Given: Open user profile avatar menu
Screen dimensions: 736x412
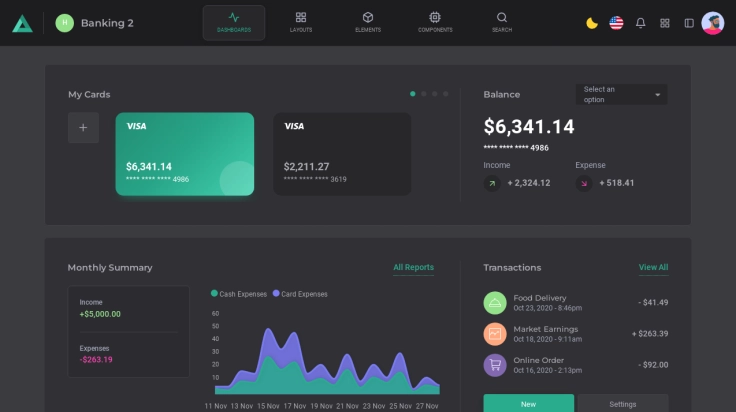Looking at the screenshot, I should point(713,23).
